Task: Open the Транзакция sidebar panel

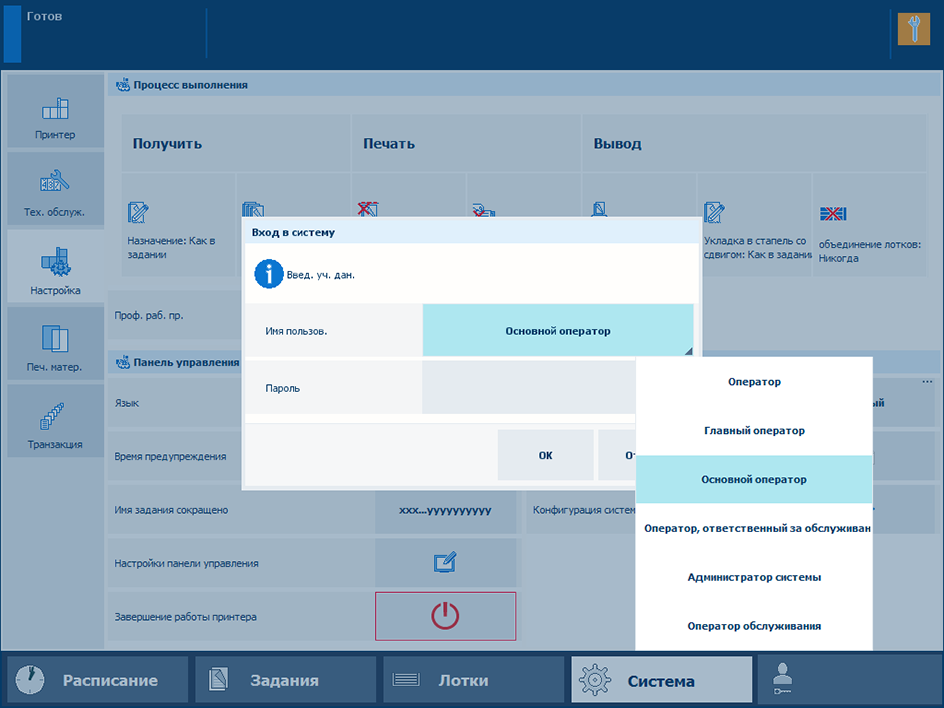Action: coord(56,422)
